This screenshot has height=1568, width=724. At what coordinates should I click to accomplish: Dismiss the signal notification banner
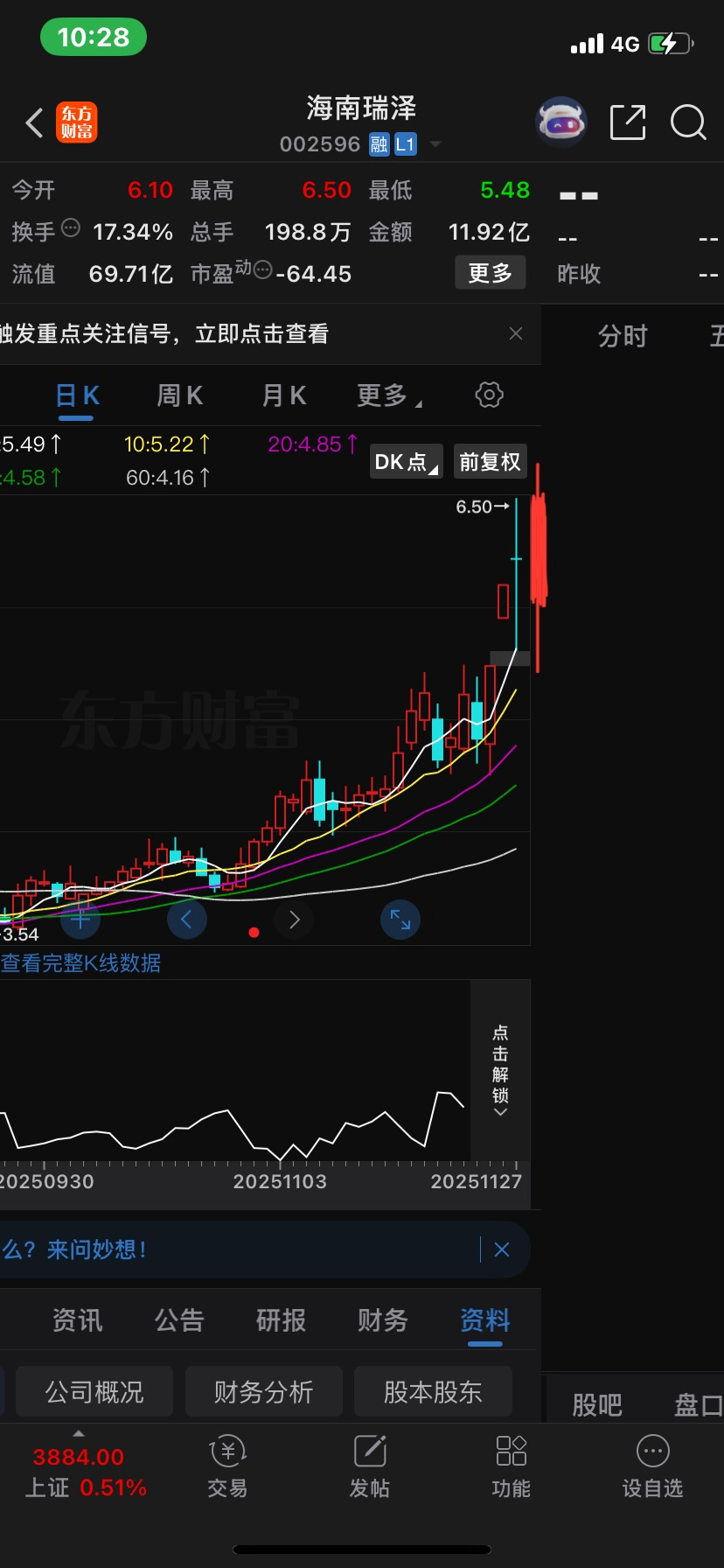pos(516,333)
